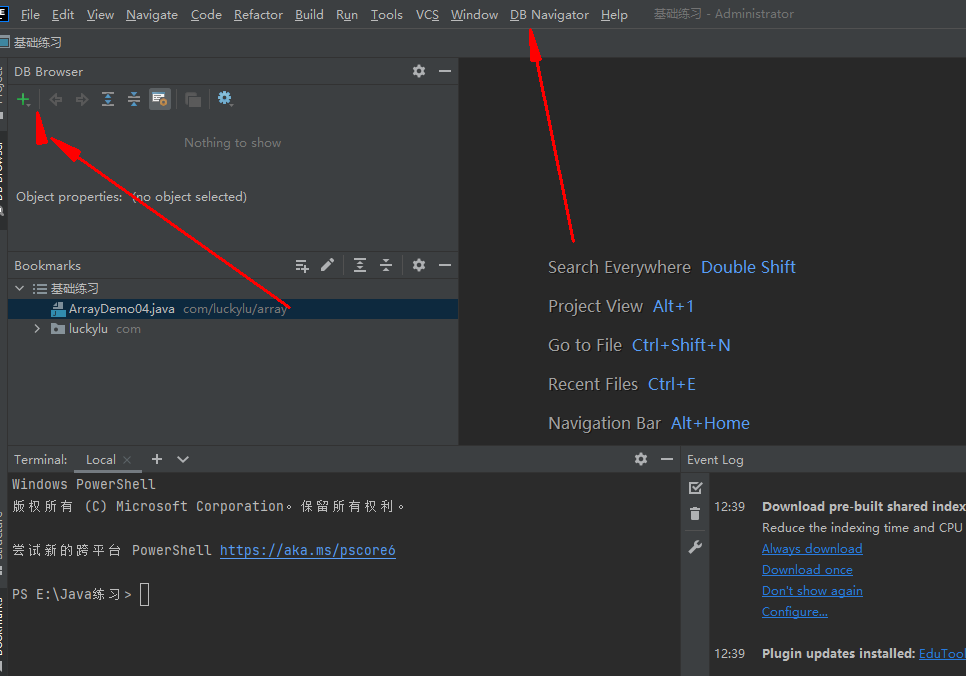Hide the Terminal panel with minimize dash
The width and height of the screenshot is (966, 676).
[x=667, y=459]
